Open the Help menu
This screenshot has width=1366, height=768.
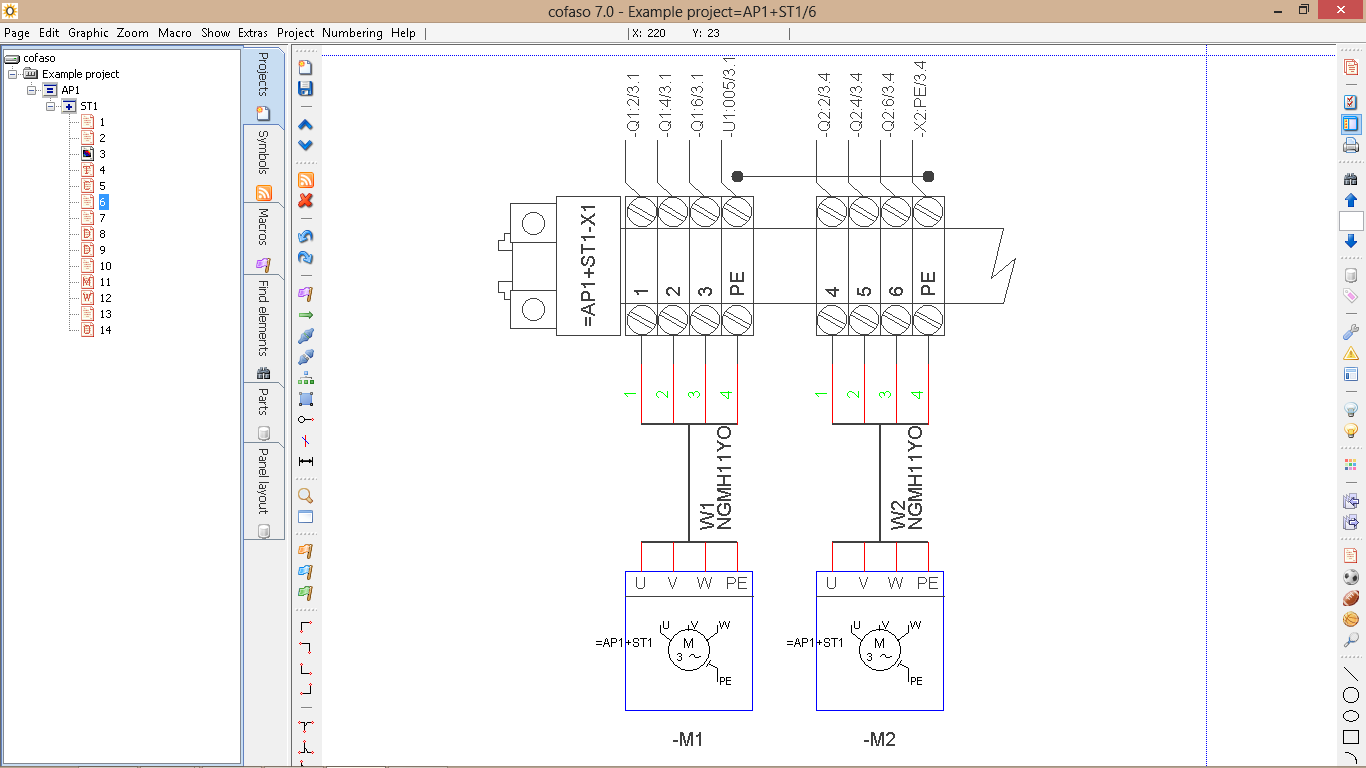pyautogui.click(x=403, y=33)
